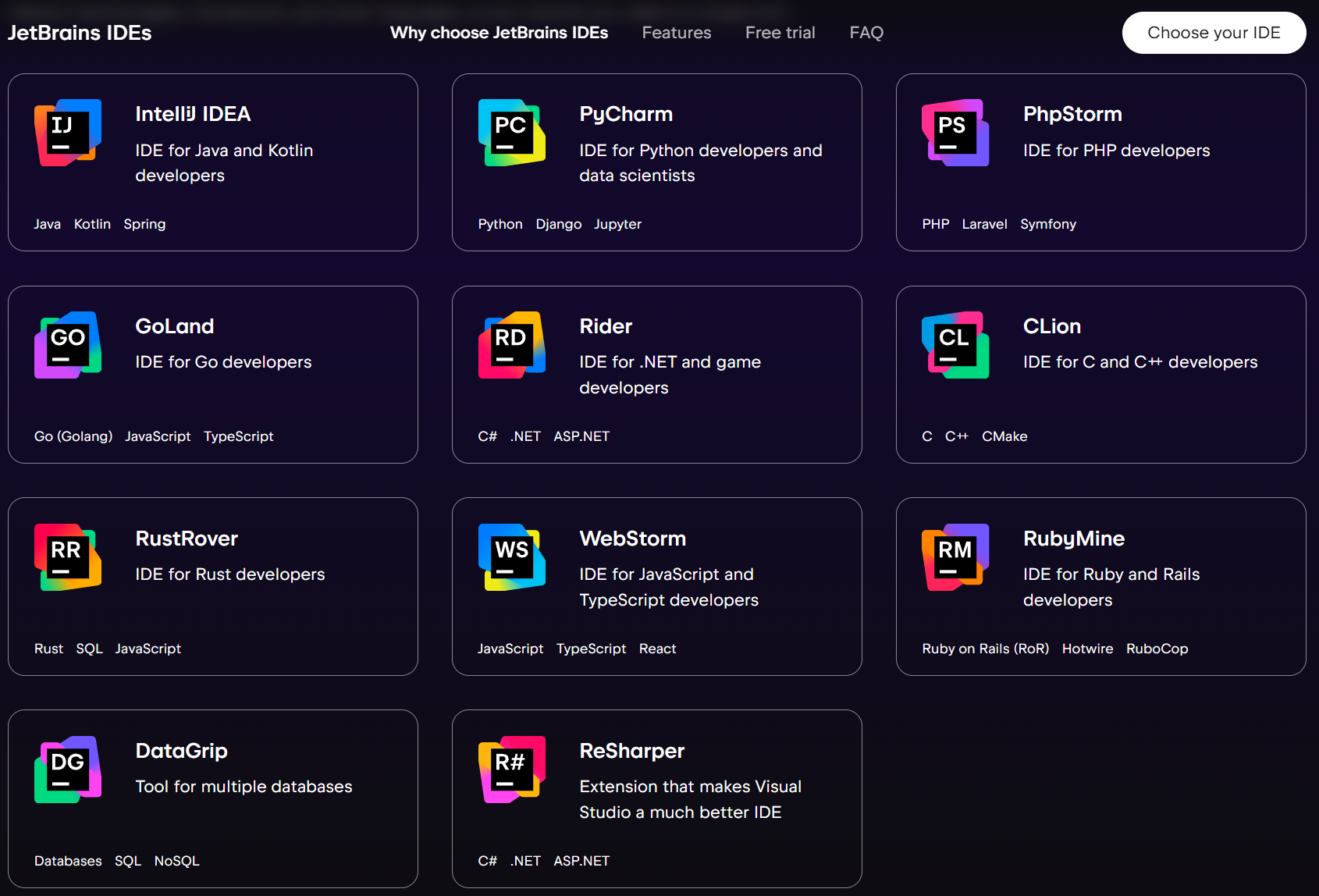Click the React tag in WebStorm card

(x=657, y=649)
